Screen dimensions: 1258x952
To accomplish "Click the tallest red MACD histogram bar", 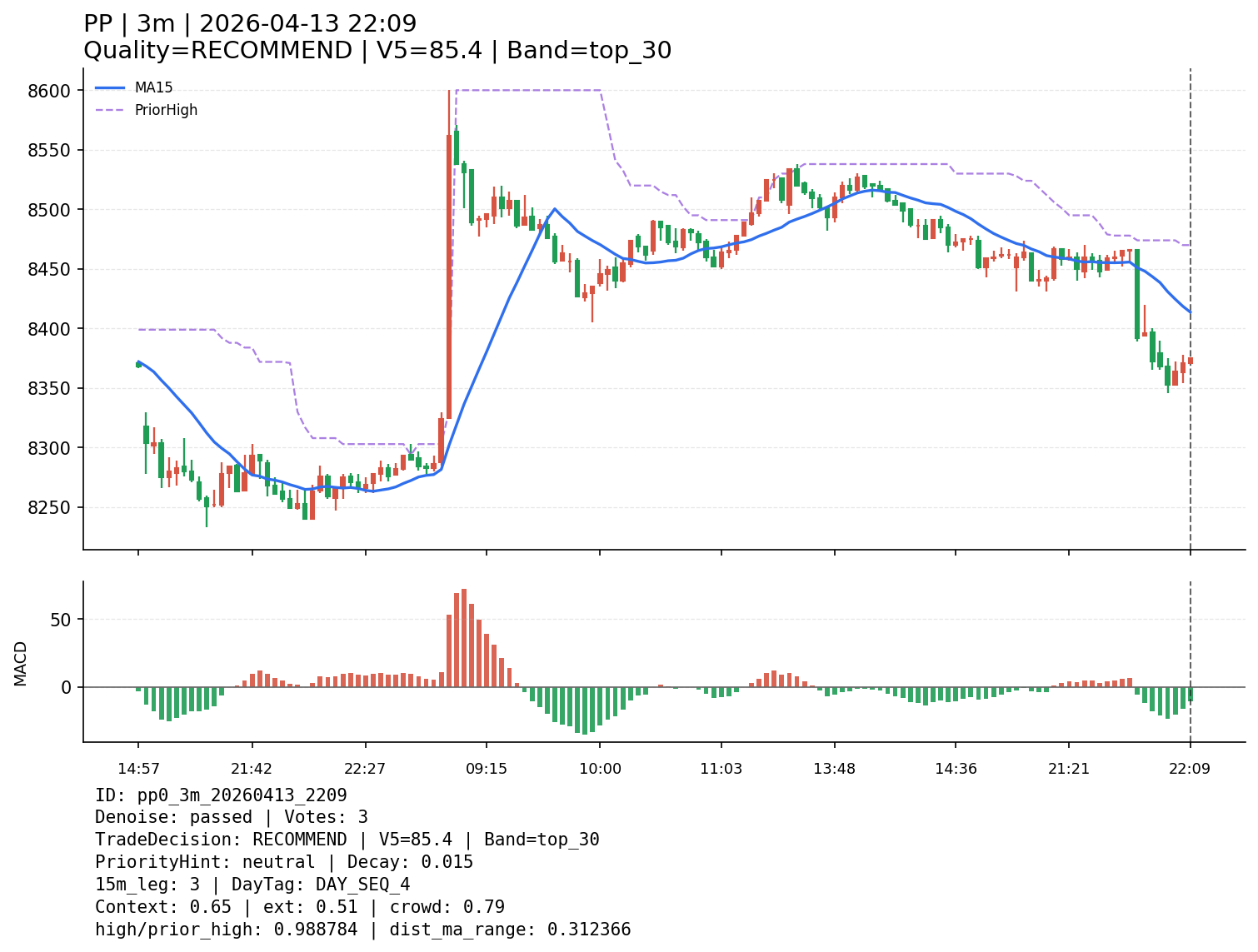I will coord(464,638).
